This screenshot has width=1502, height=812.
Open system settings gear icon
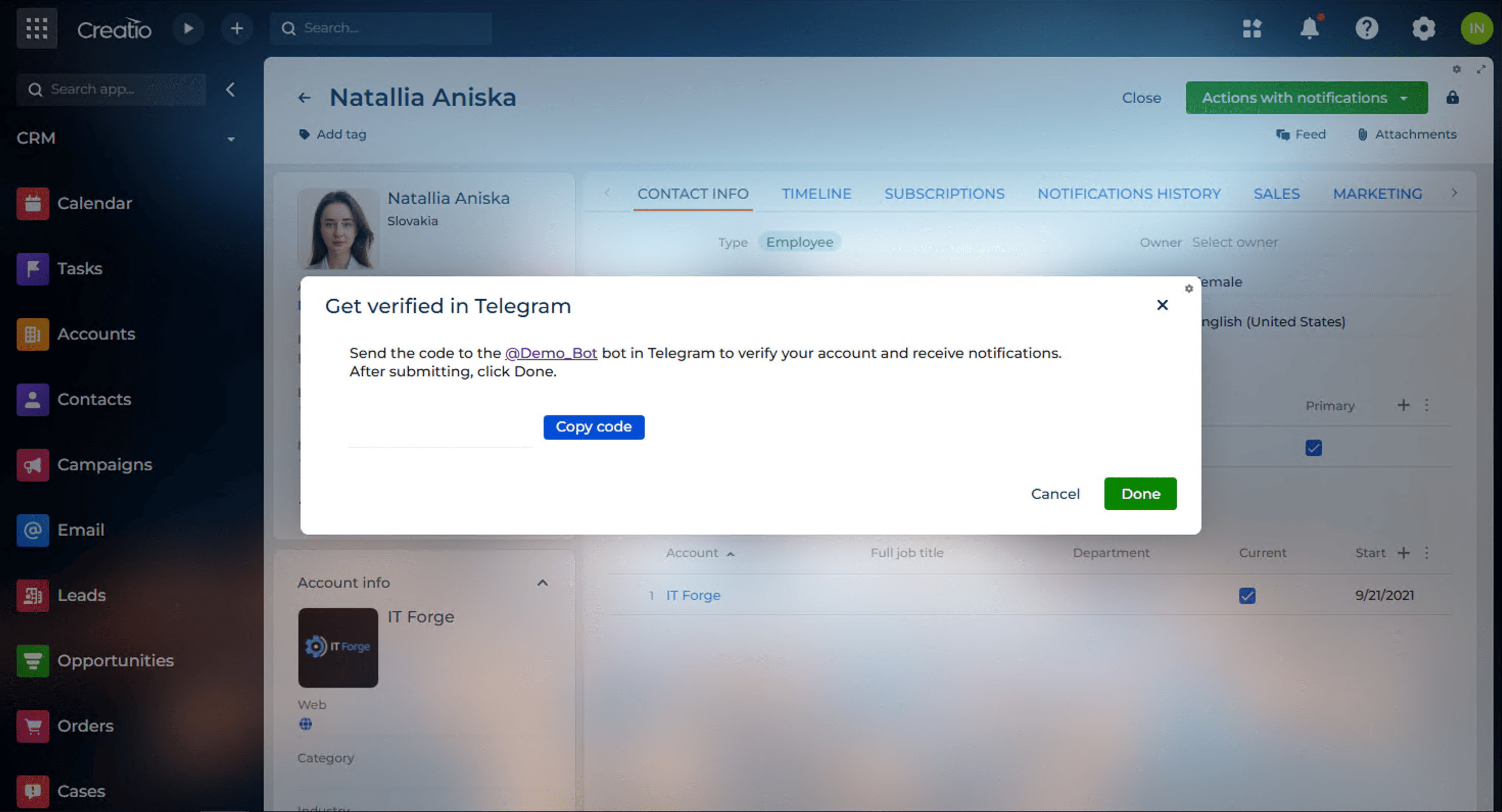(1423, 29)
